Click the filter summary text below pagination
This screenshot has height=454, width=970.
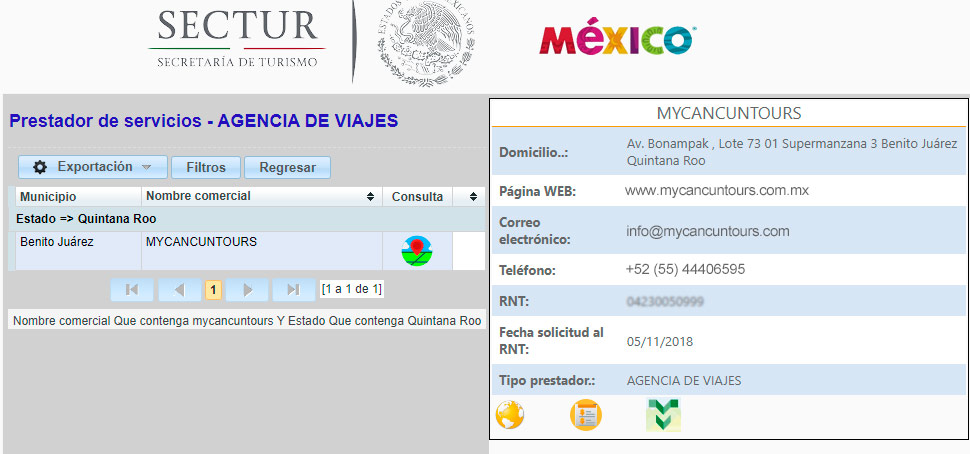click(x=247, y=321)
